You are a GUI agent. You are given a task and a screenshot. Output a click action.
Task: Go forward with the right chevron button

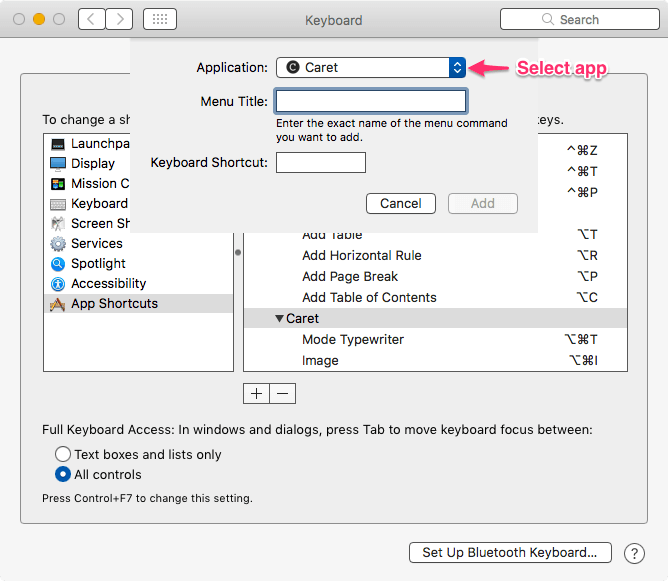tap(119, 19)
